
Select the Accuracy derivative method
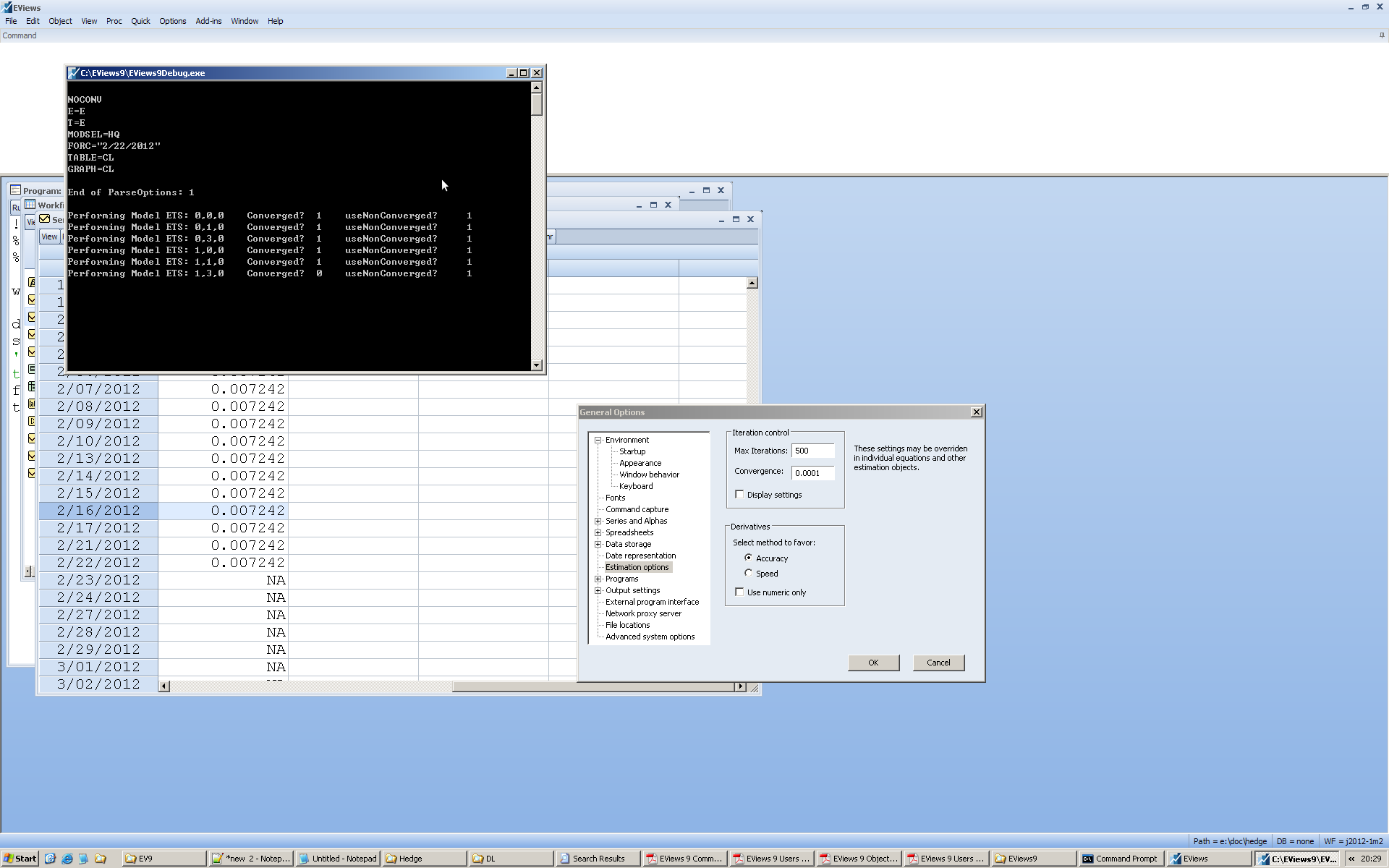coord(749,558)
